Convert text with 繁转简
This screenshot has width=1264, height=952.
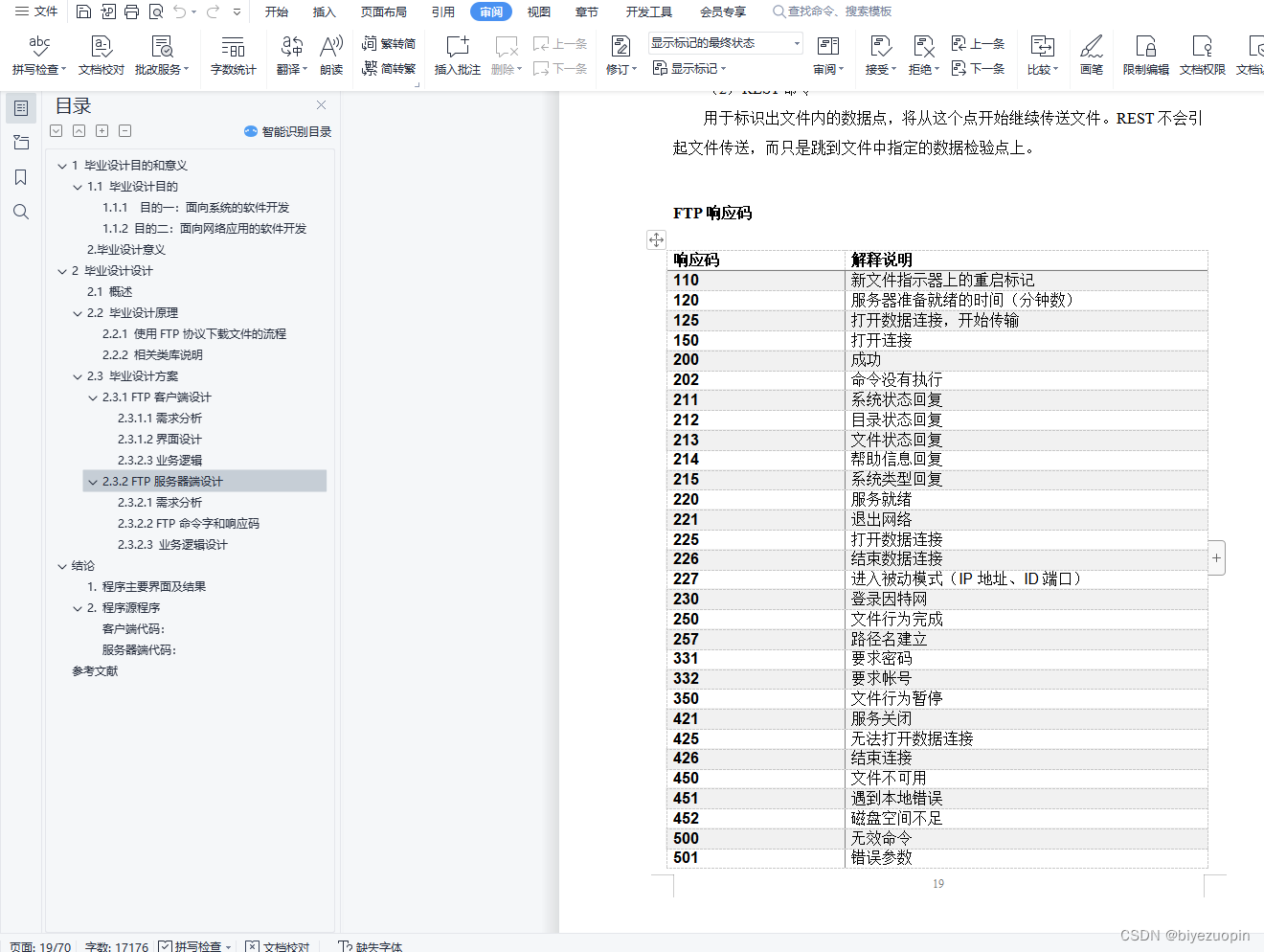click(389, 43)
